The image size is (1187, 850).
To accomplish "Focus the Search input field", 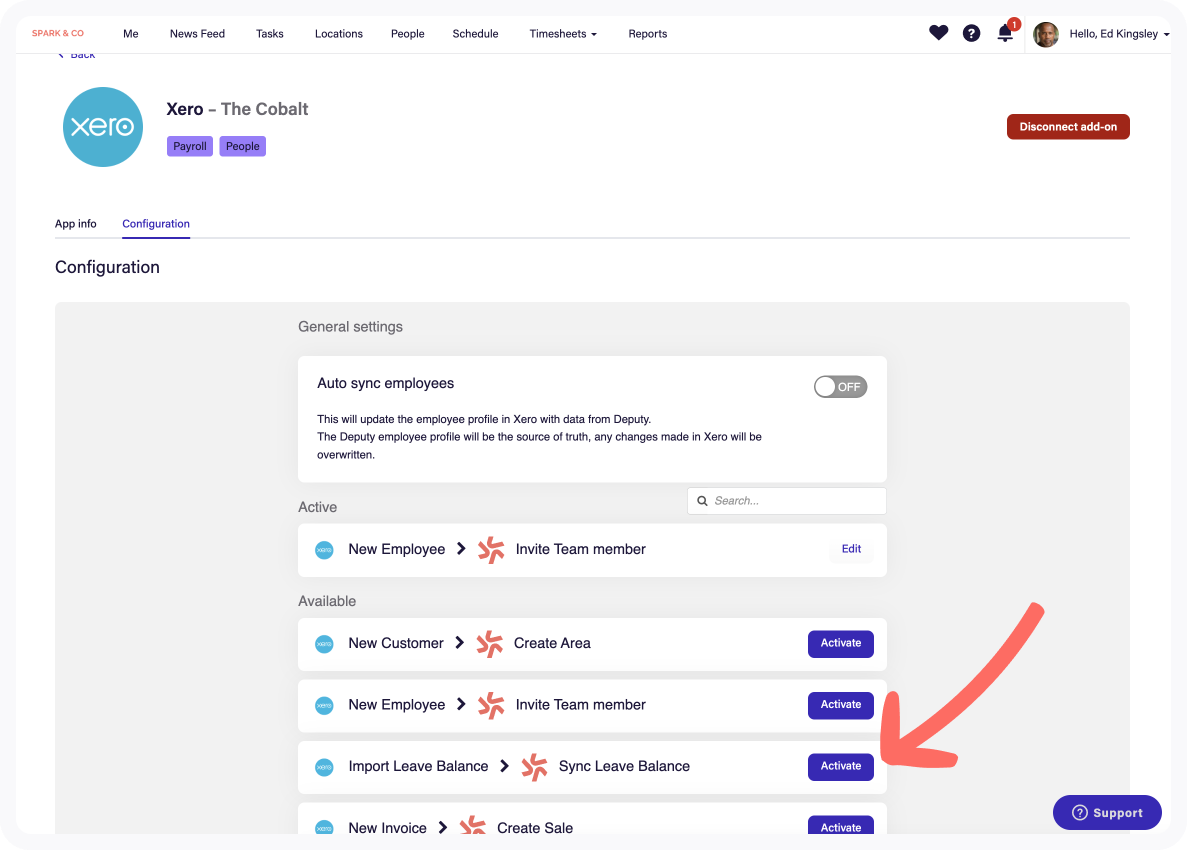I will pos(787,501).
